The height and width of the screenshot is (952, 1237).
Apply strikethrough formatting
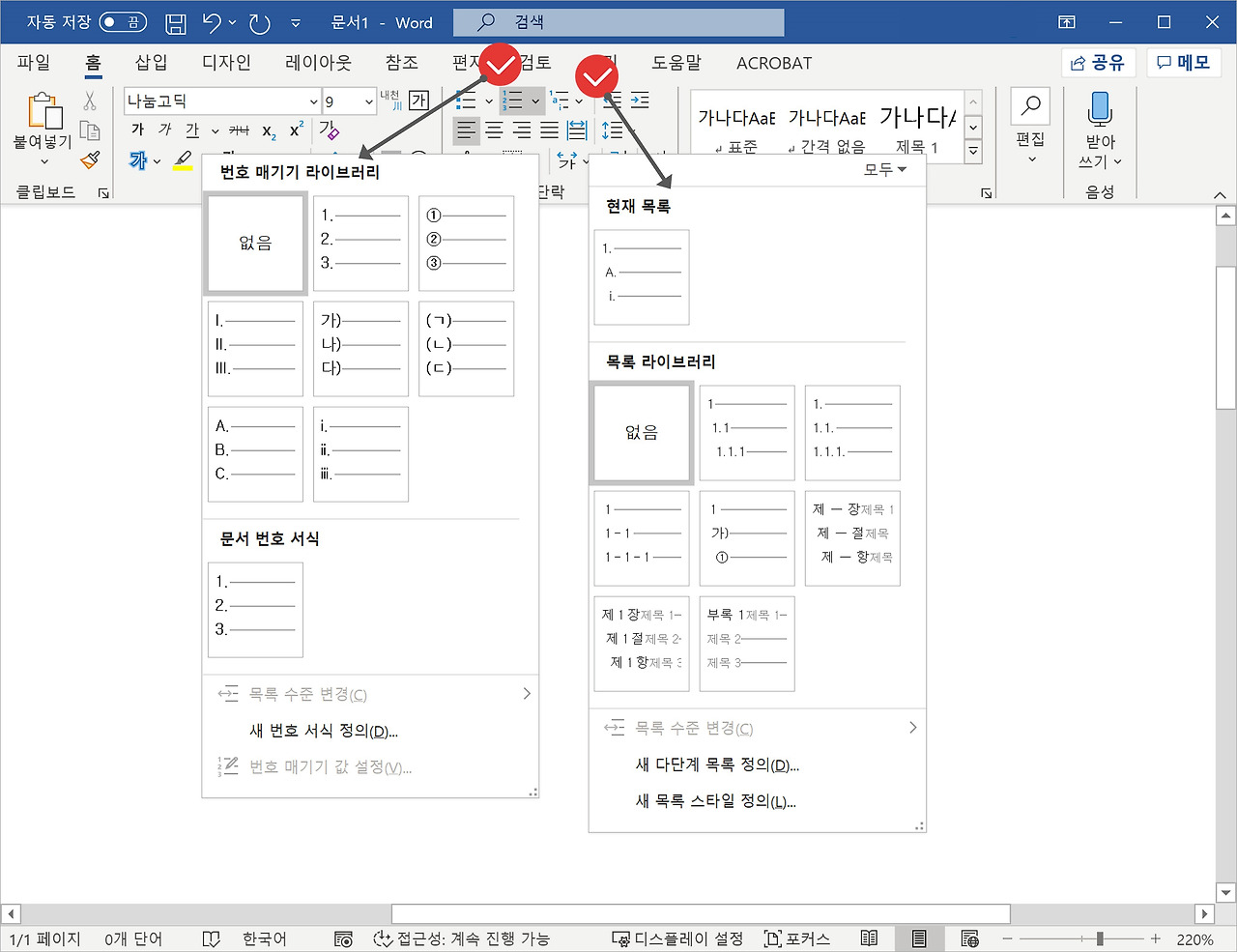(239, 130)
